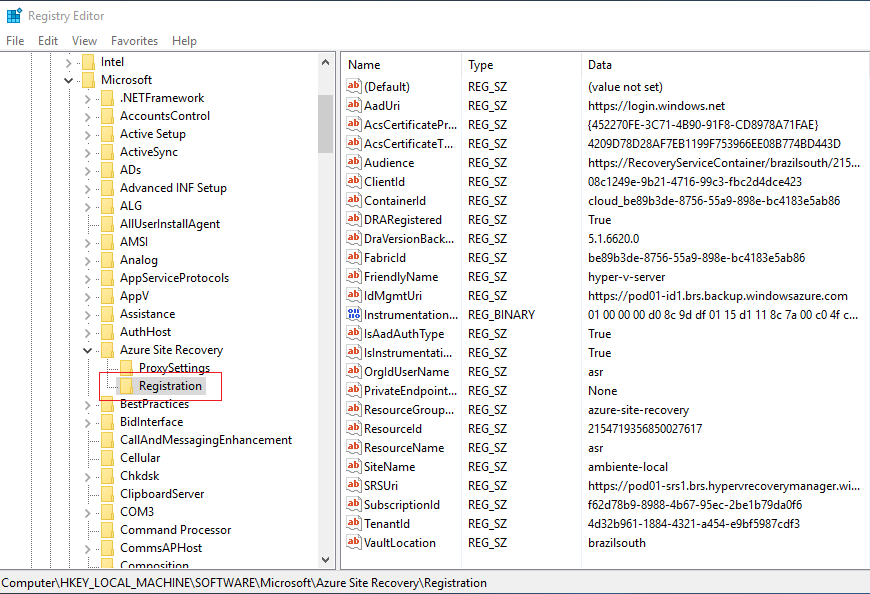
Task: Click the 'https://login.windows.net' data cell
Action: pos(656,105)
